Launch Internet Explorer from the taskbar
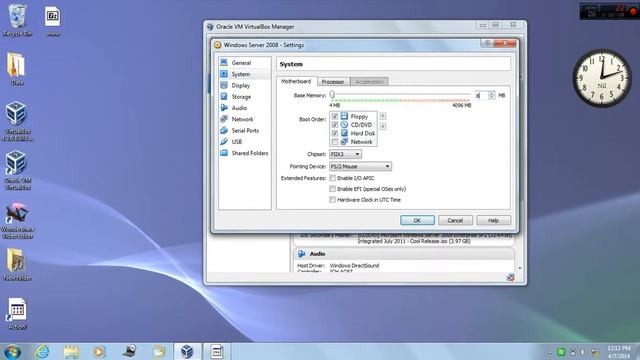The image size is (640, 360). click(42, 351)
